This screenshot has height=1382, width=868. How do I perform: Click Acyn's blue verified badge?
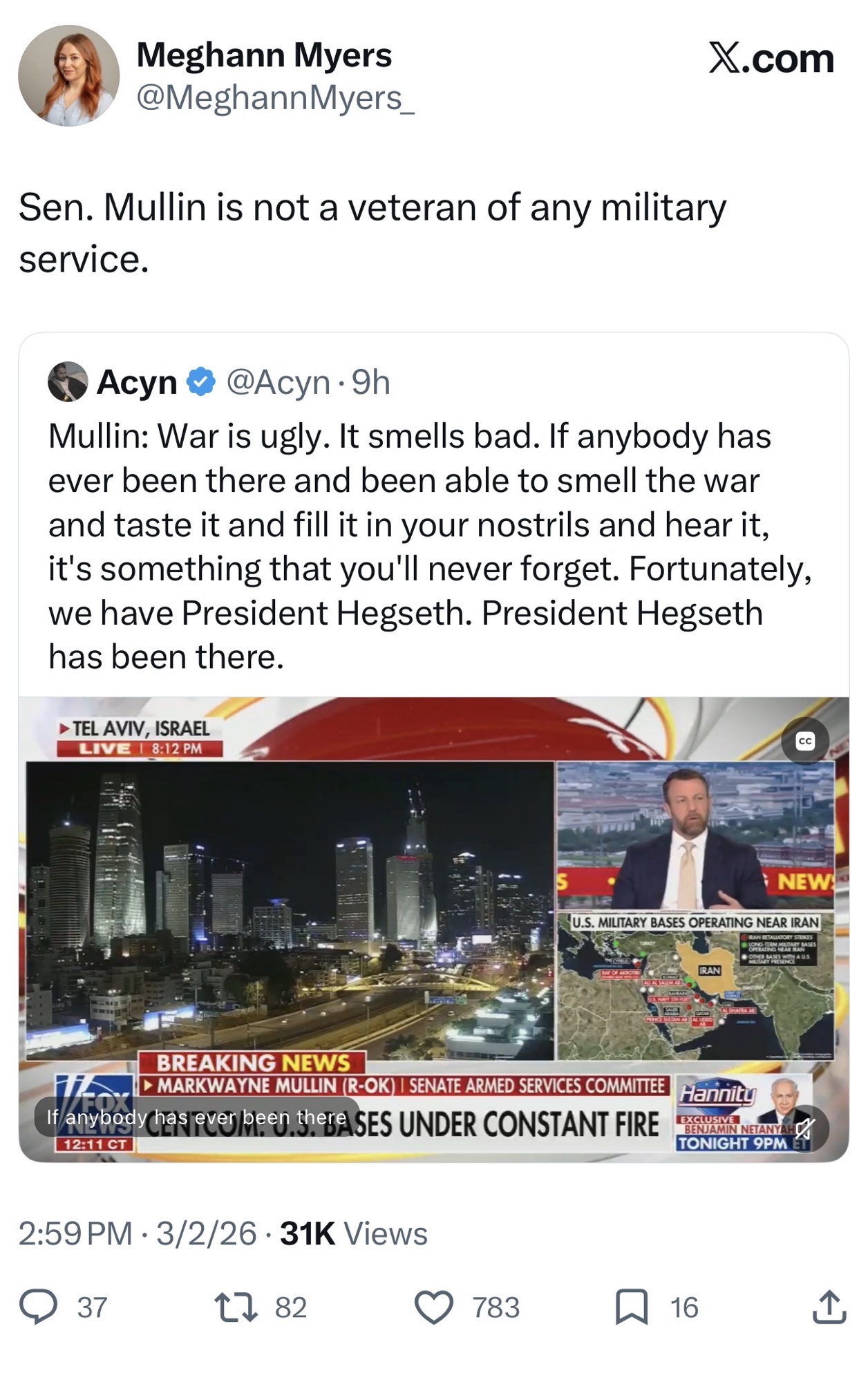click(201, 381)
